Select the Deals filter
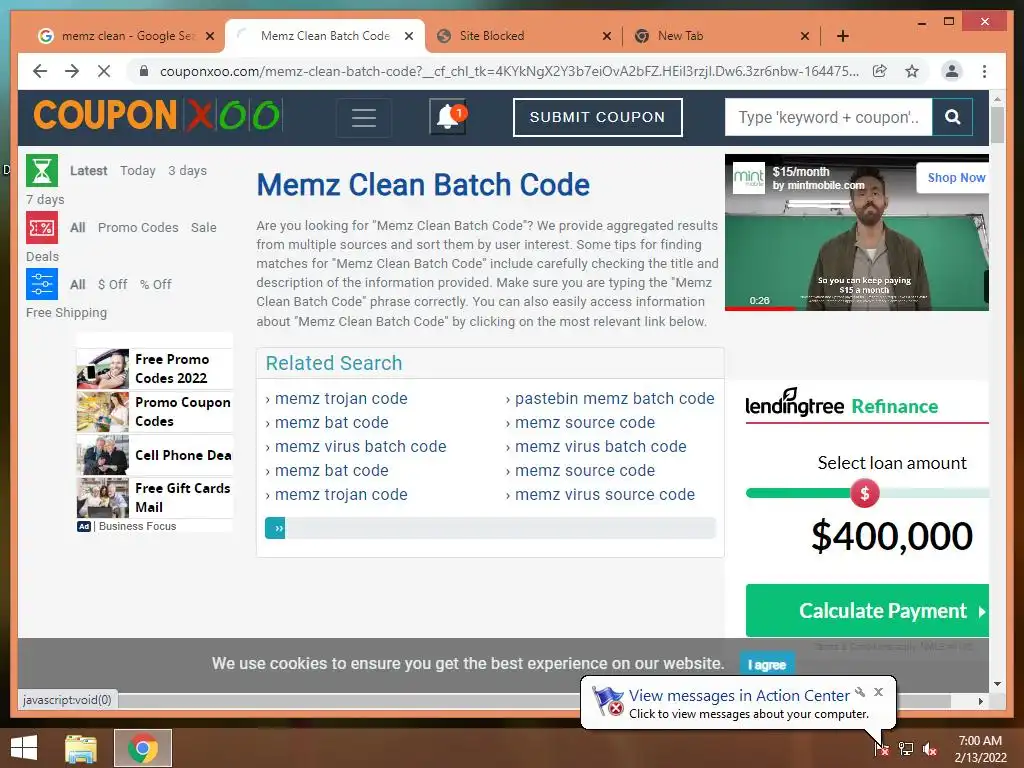 (42, 256)
